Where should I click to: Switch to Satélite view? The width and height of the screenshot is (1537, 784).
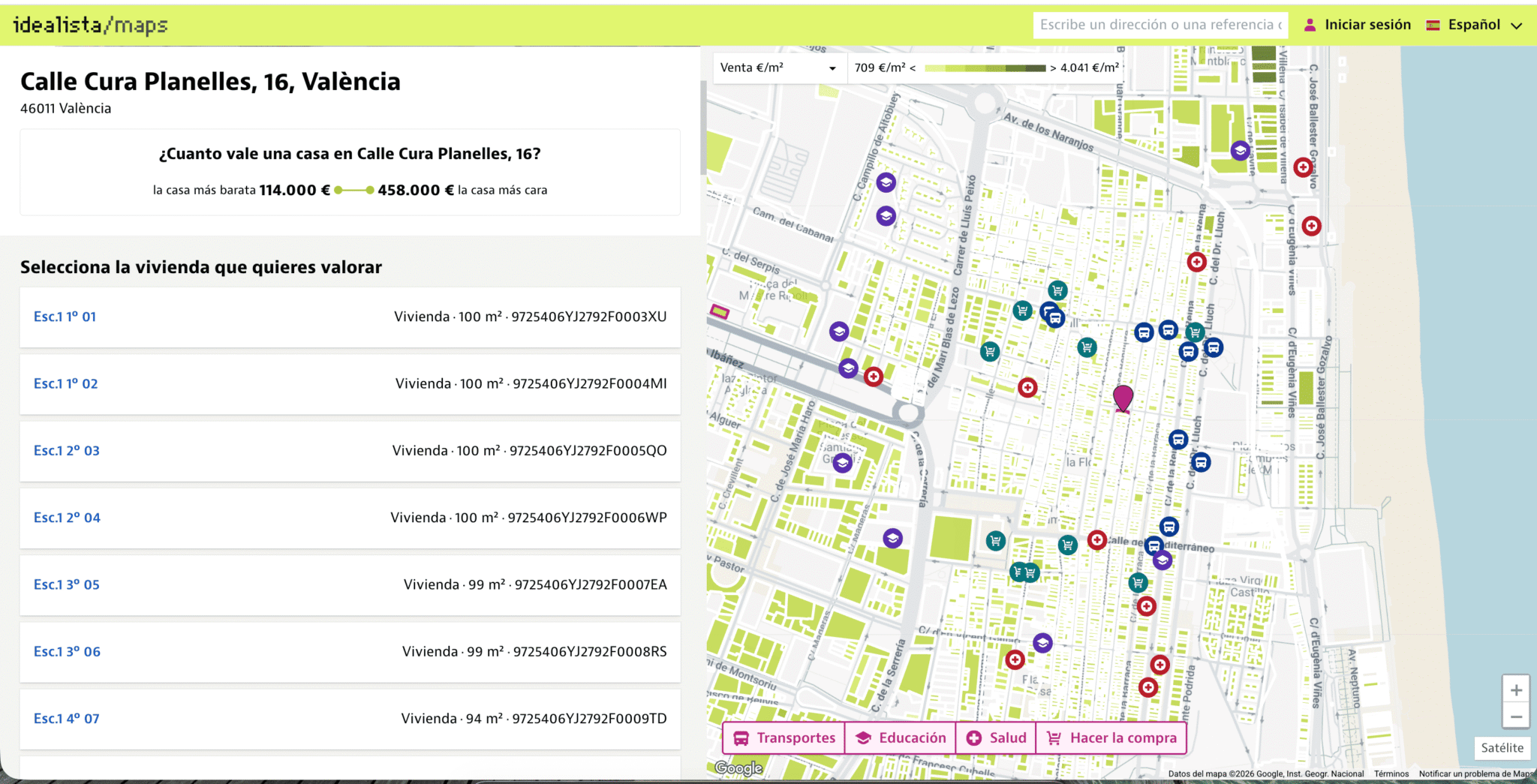click(1502, 748)
